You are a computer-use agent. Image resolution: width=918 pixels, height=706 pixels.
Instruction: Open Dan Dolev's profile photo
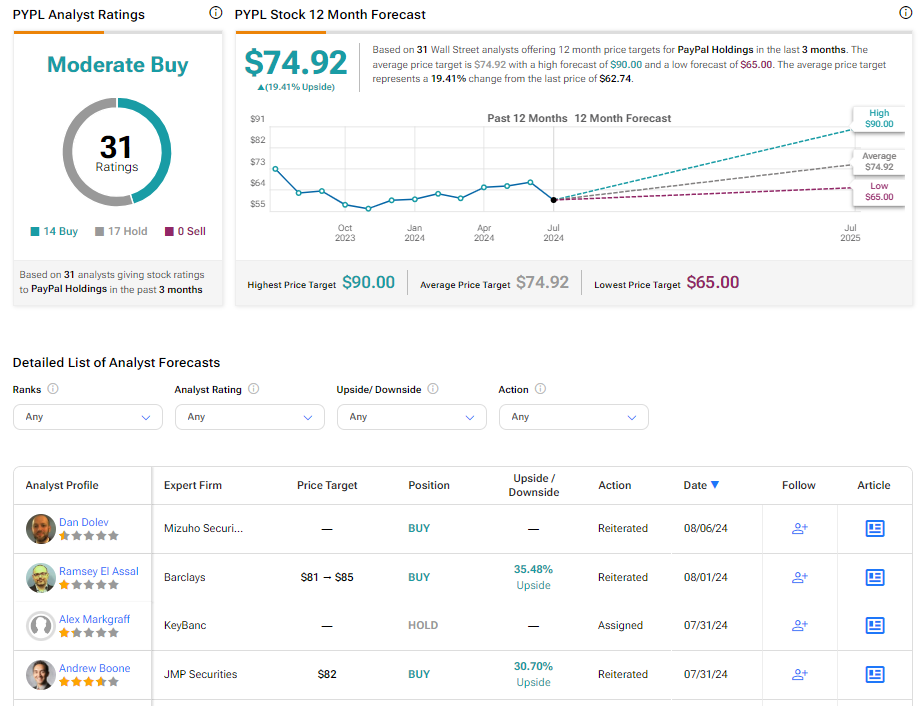[x=40, y=529]
